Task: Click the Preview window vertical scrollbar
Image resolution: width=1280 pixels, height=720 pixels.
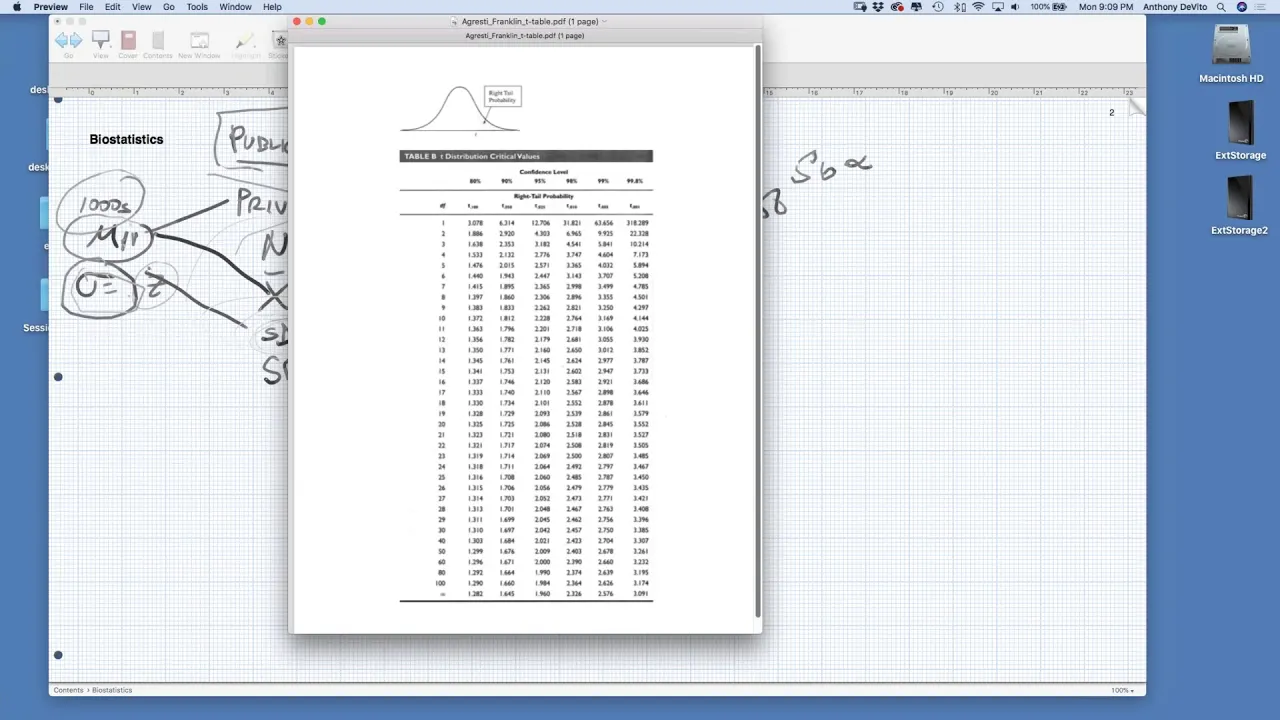Action: point(758,330)
